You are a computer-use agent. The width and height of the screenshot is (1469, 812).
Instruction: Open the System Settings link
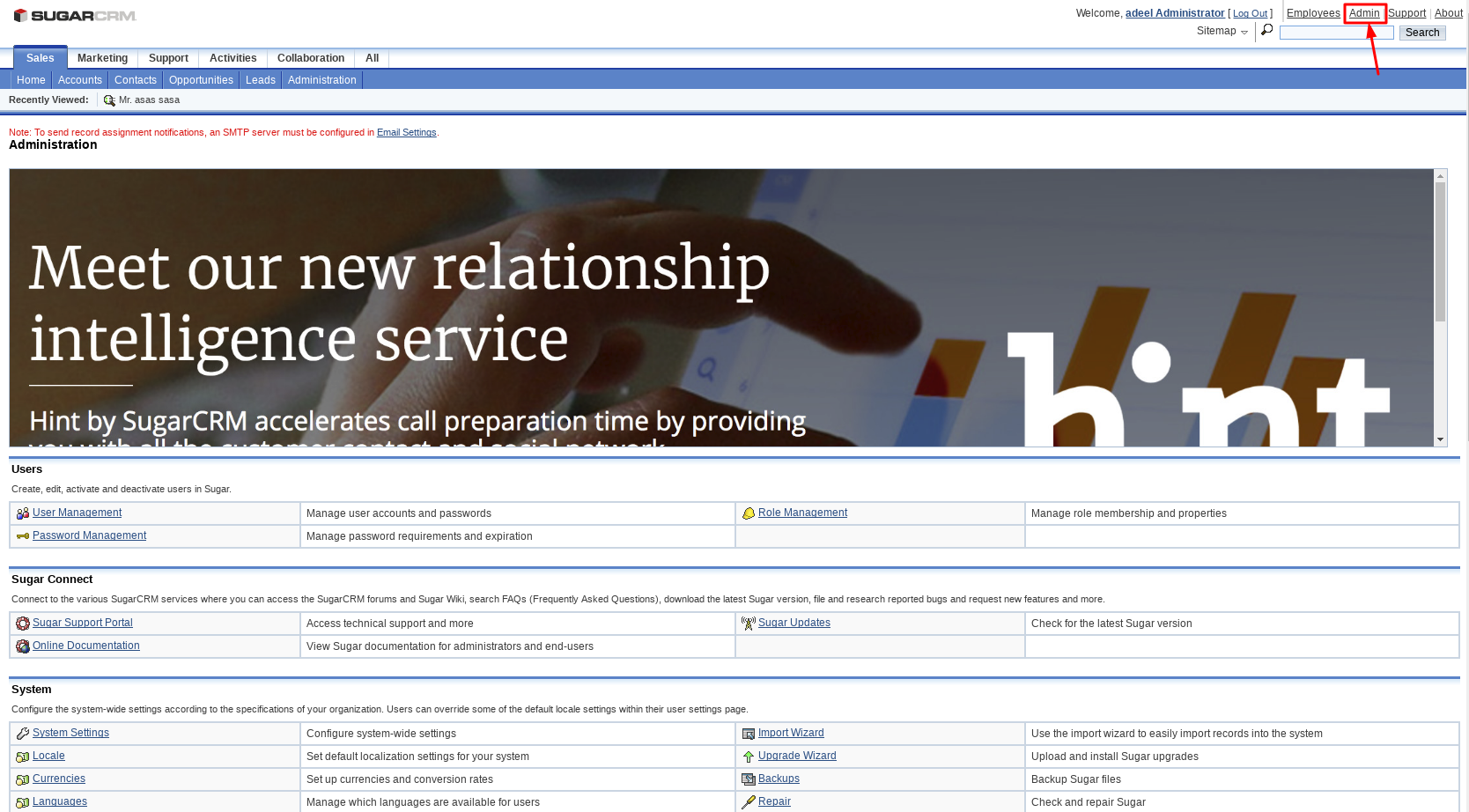[71, 733]
